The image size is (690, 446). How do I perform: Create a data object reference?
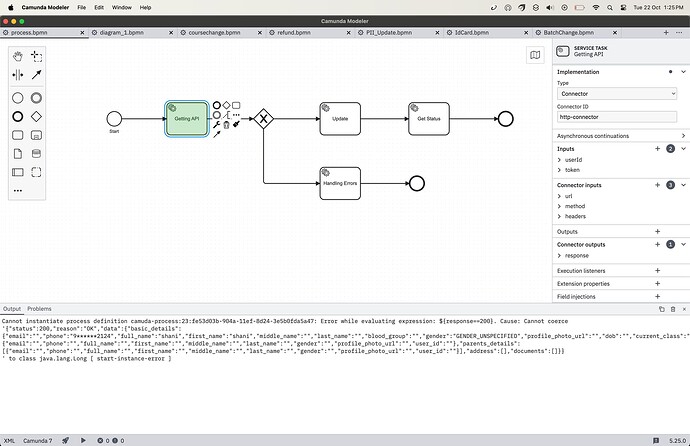click(18, 154)
